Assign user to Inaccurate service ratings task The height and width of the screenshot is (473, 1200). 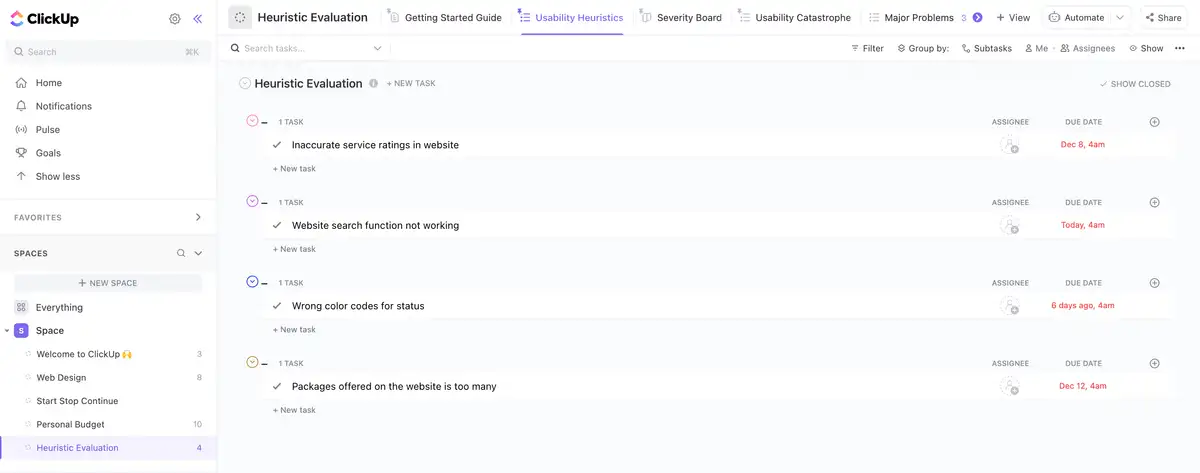[1010, 145]
